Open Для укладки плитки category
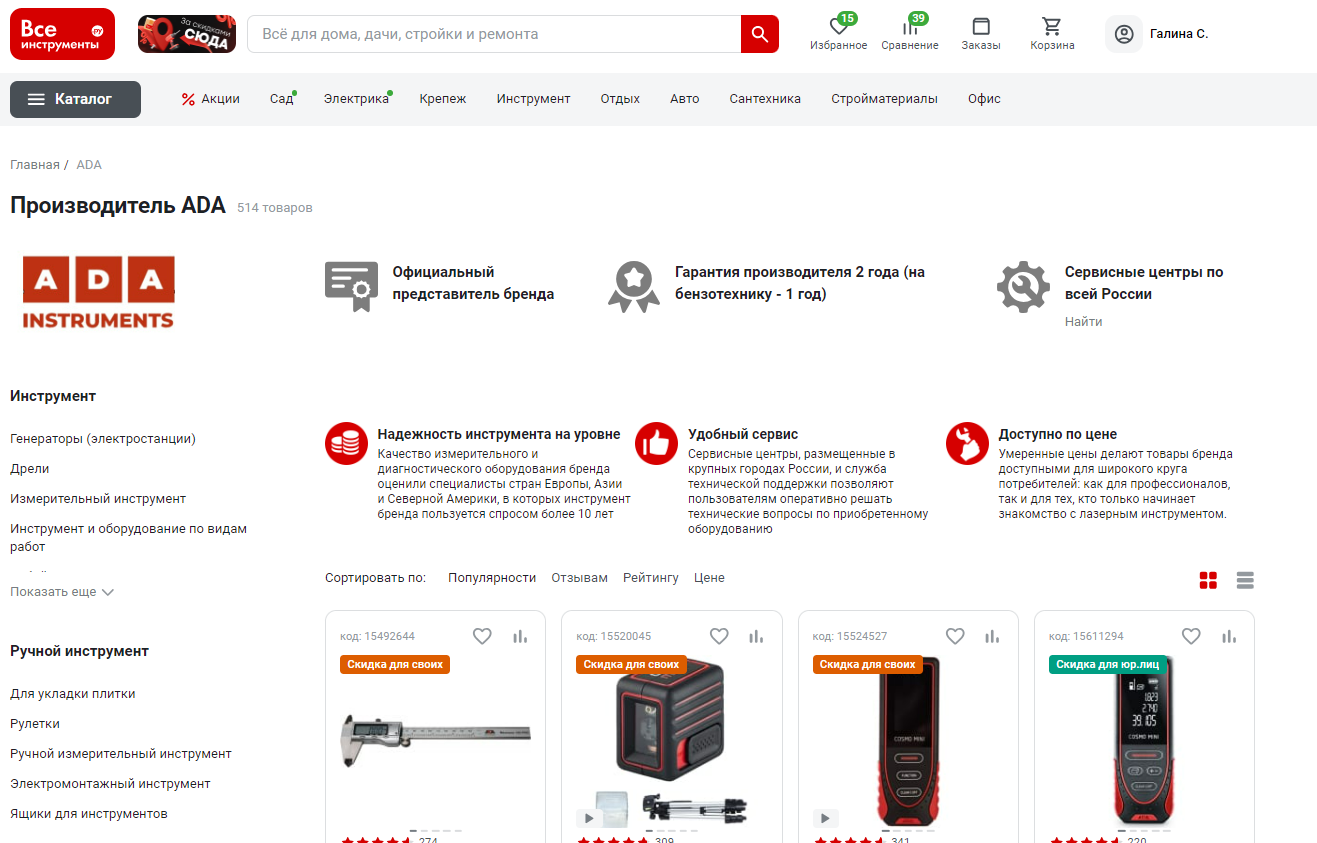Screen dimensions: 1317x843 point(73,694)
